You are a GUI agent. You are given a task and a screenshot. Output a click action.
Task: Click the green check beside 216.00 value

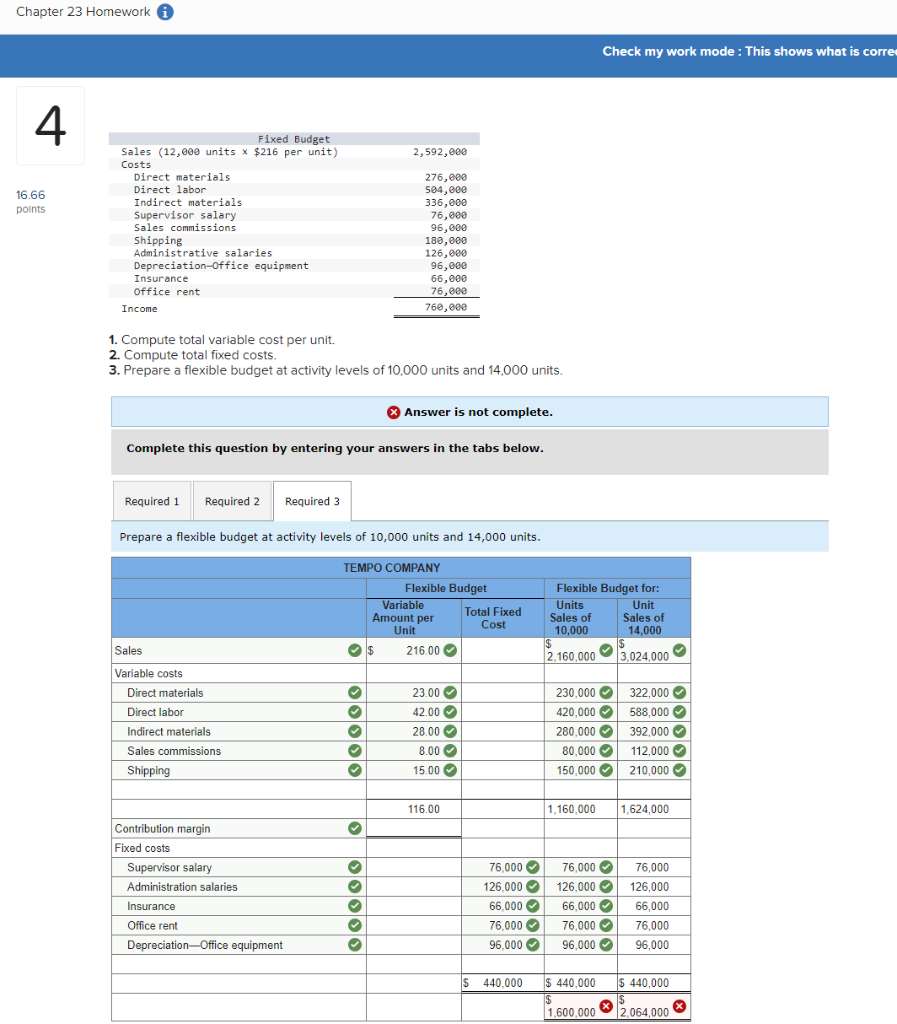[x=450, y=650]
